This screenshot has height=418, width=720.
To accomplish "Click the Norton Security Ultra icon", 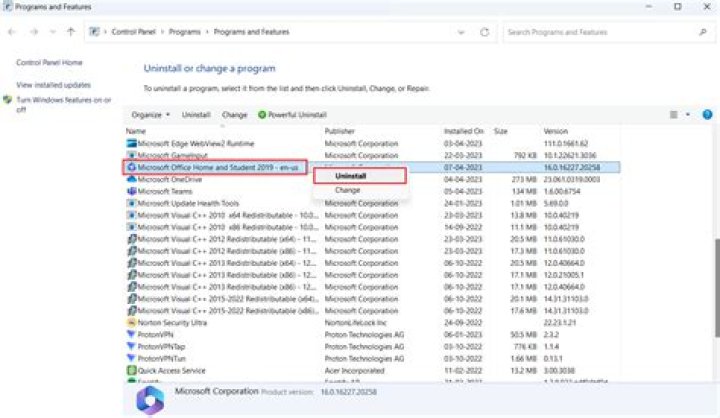I will pos(131,322).
